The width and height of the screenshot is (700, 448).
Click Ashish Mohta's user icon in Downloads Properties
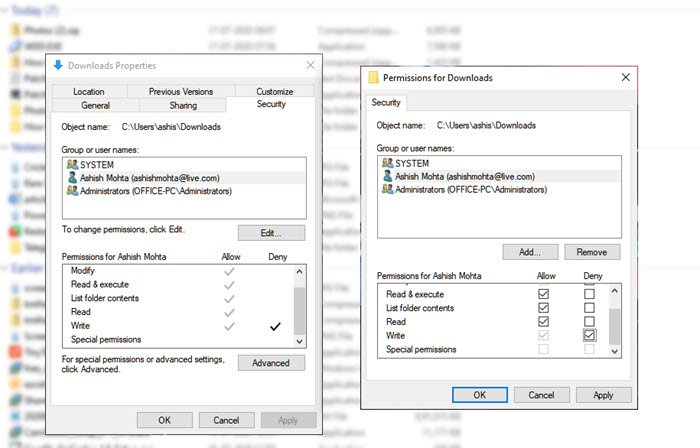pos(71,177)
